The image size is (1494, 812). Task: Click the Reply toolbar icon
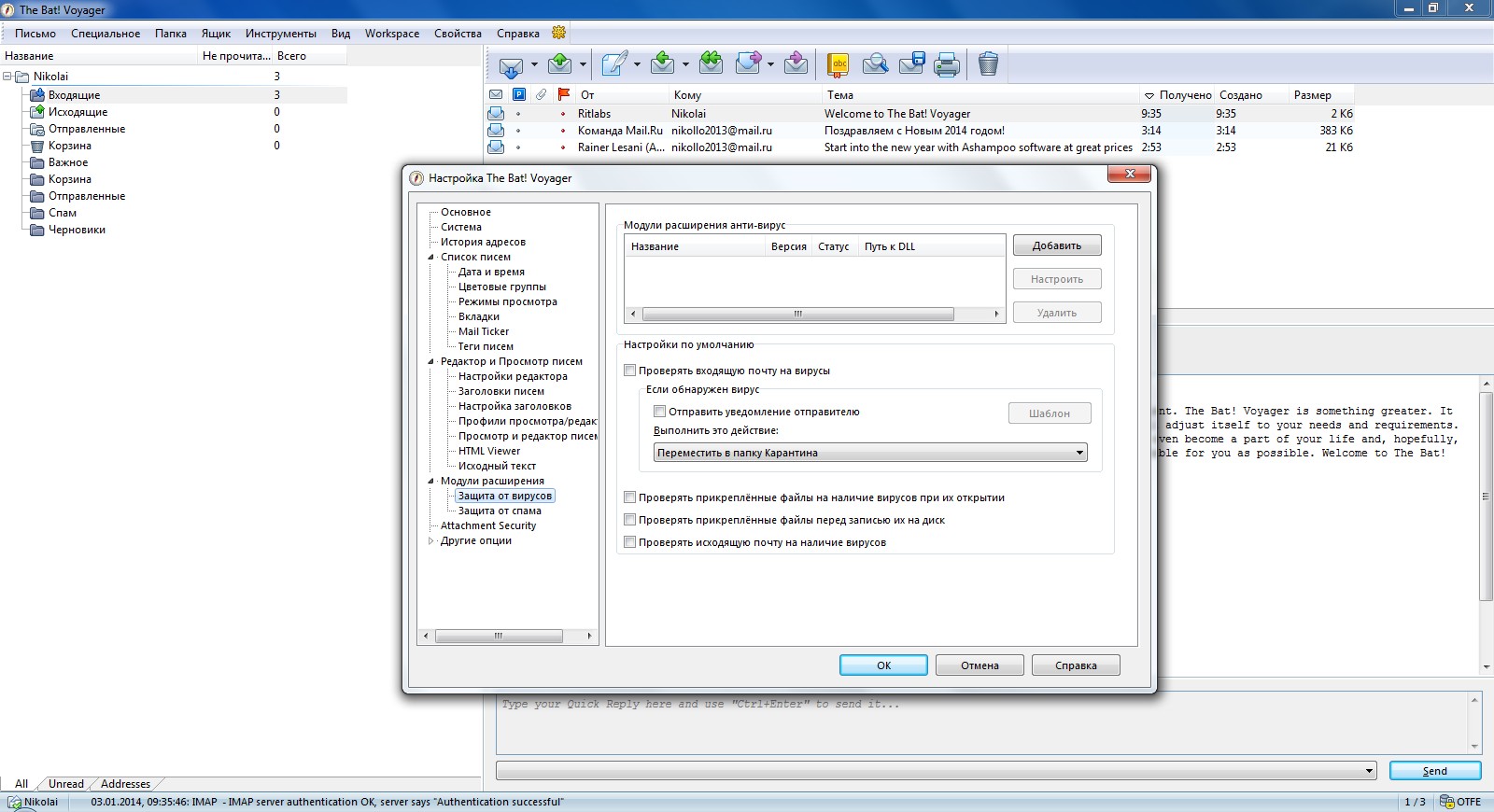[662, 64]
